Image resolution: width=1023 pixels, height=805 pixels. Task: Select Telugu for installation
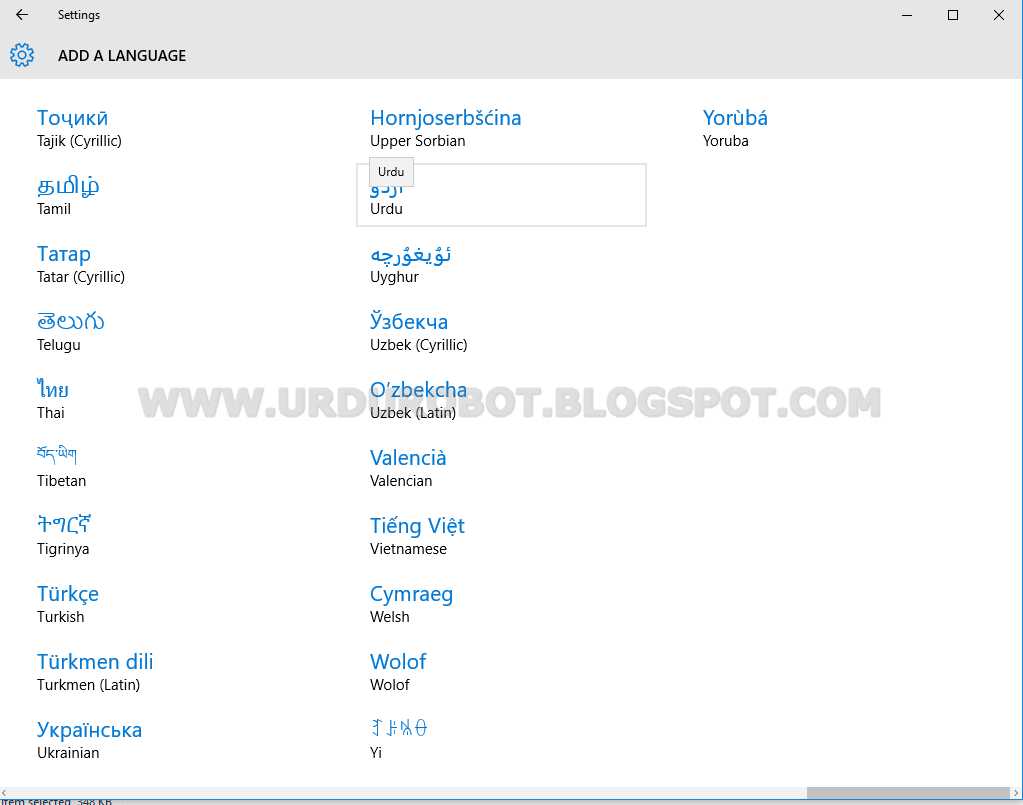coord(70,332)
